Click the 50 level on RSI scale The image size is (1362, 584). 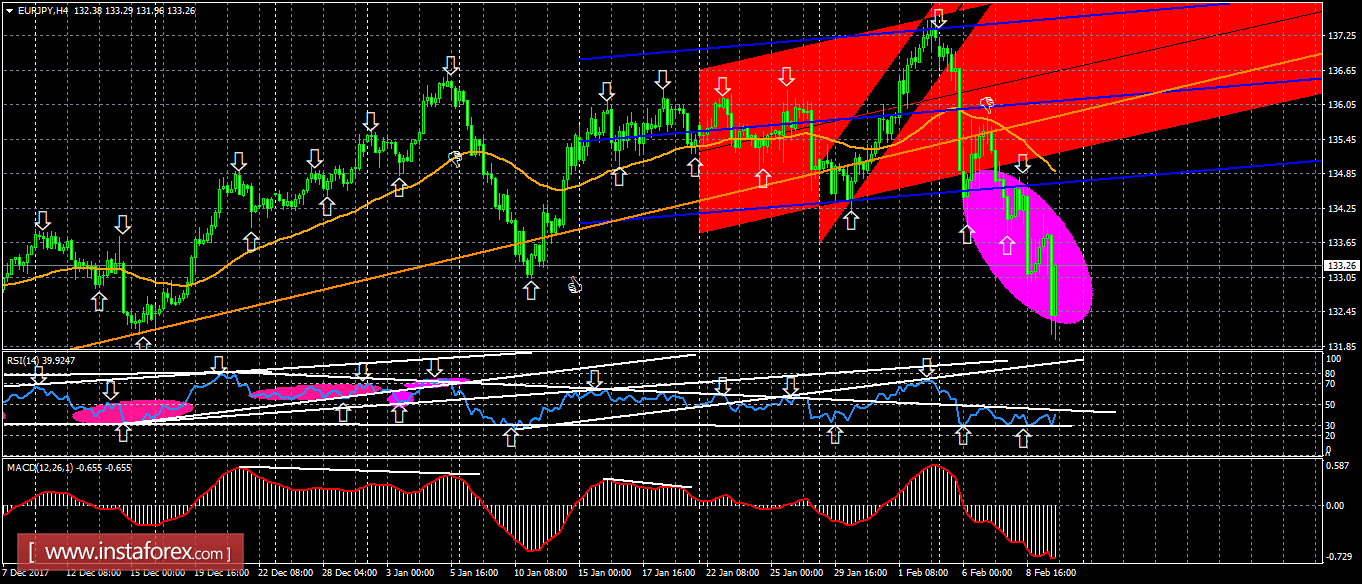[x=1332, y=405]
